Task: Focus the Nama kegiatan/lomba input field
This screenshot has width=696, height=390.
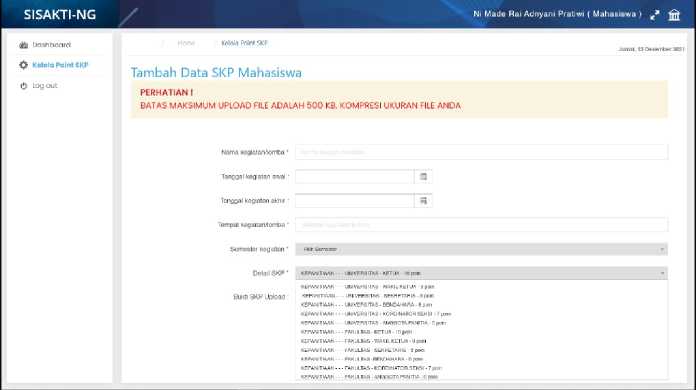Action: coord(482,152)
